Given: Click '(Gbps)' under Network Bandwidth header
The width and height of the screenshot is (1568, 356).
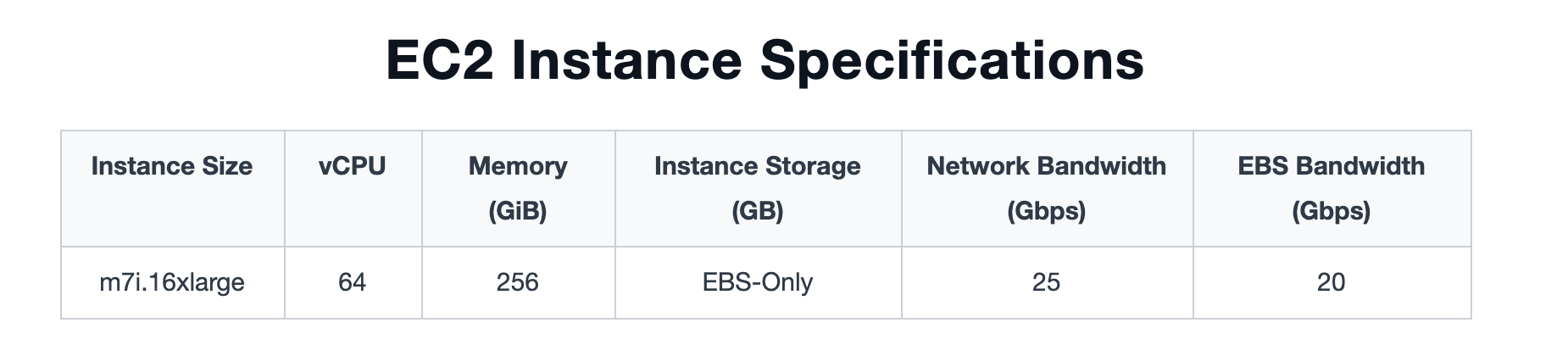Looking at the screenshot, I should click(x=1046, y=210).
